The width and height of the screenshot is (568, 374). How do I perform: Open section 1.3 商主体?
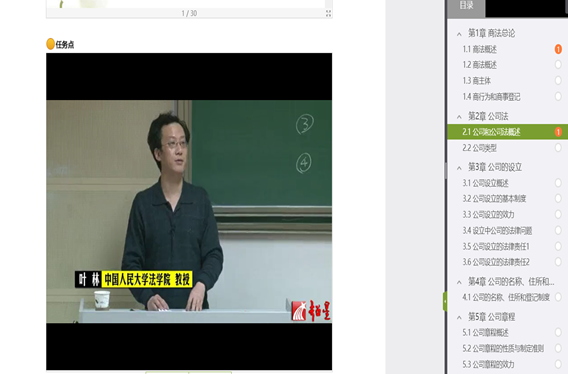[477, 81]
